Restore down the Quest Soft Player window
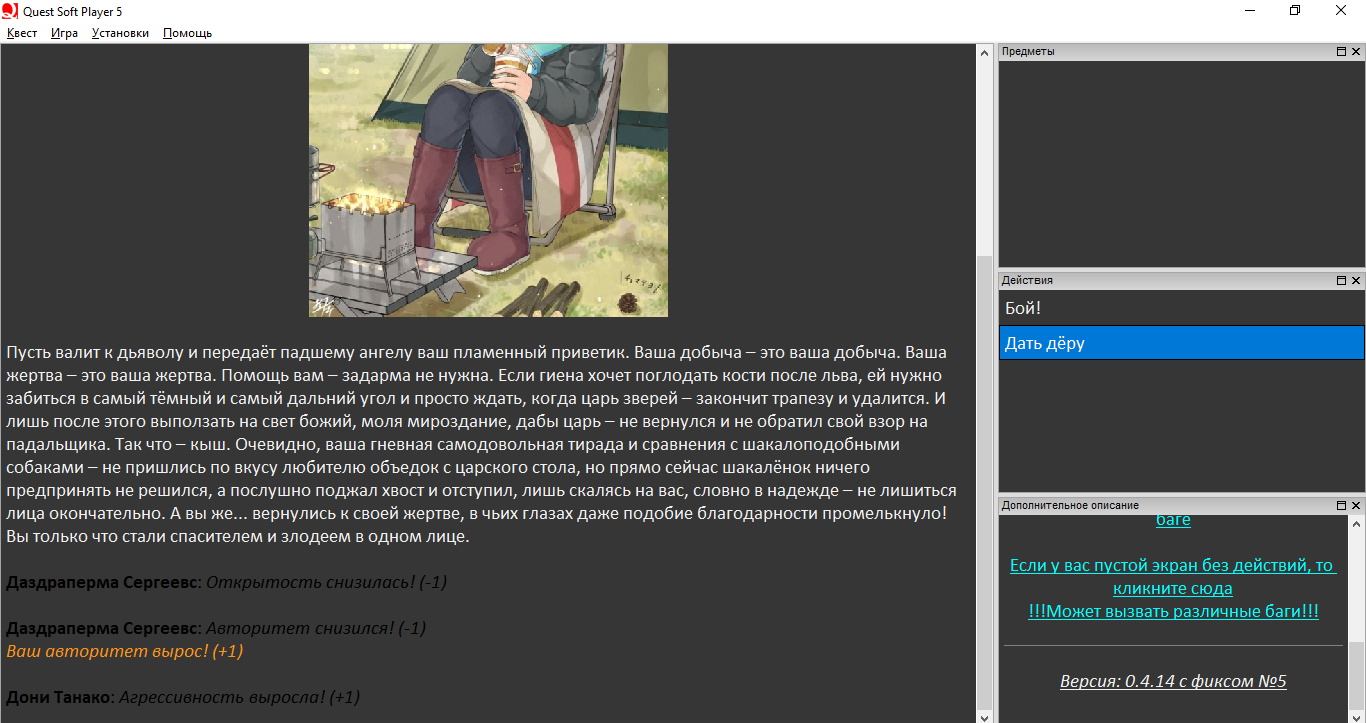Image resolution: width=1366 pixels, height=723 pixels. 1295,10
